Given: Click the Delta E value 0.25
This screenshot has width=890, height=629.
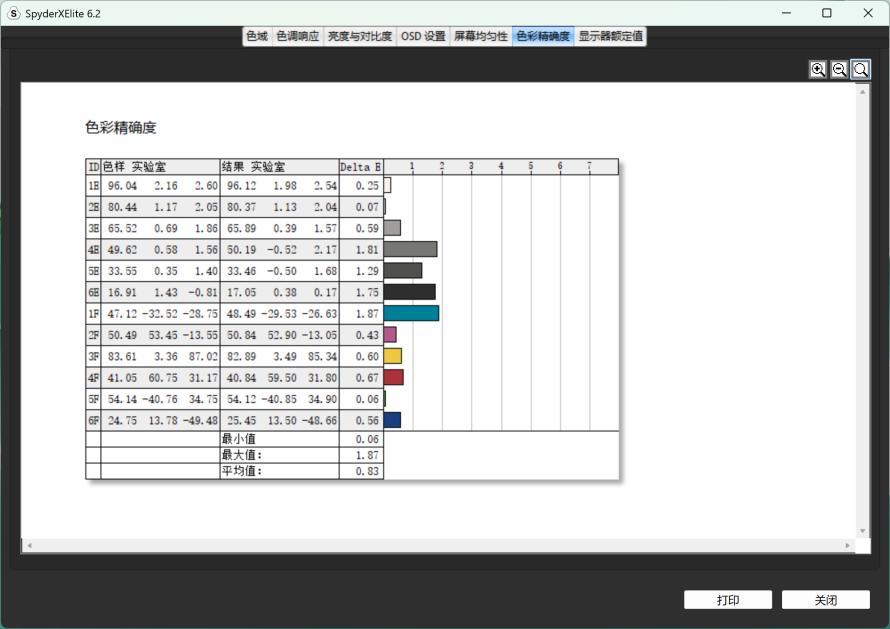Looking at the screenshot, I should (x=367, y=186).
